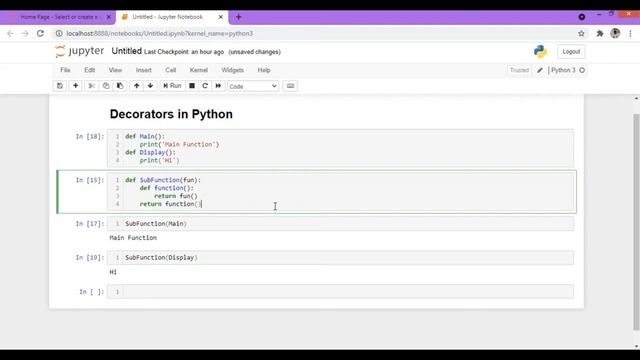
Task: Open the browser profile avatar
Action: tap(615, 33)
